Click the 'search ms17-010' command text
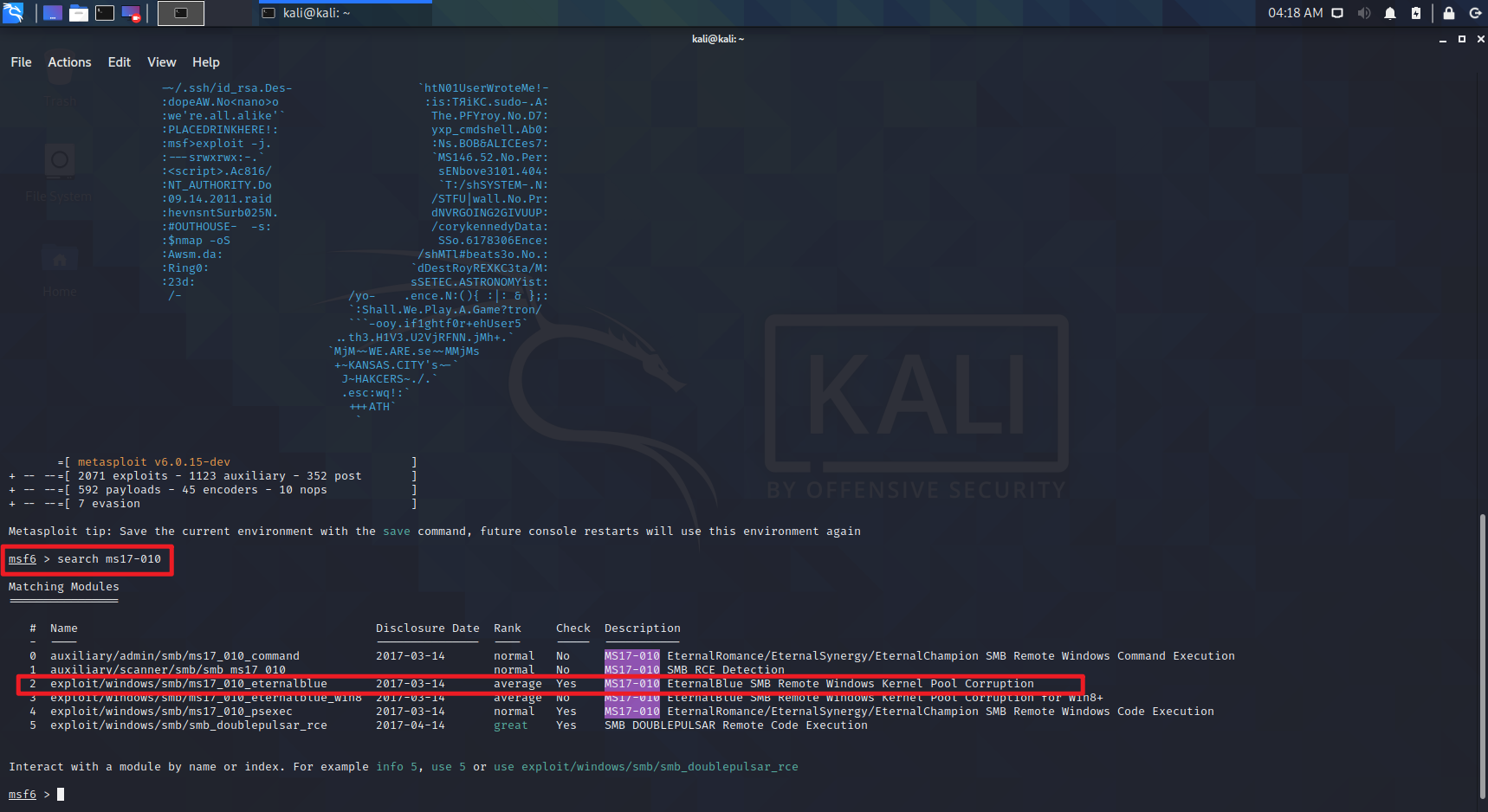1488x812 pixels. [109, 559]
